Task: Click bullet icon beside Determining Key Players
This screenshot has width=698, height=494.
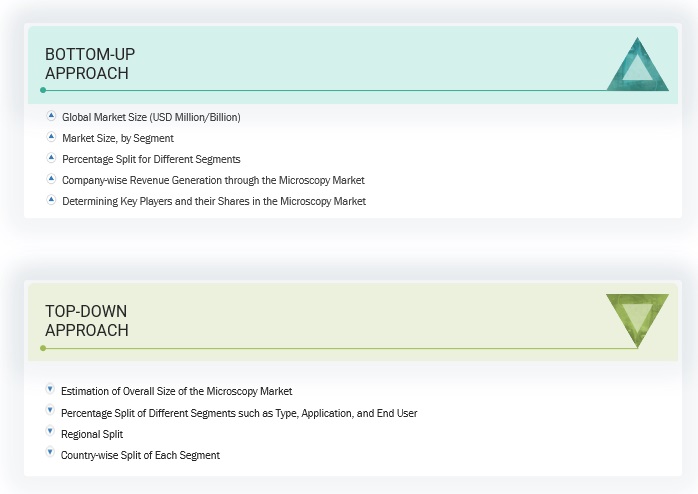Action: click(x=51, y=200)
